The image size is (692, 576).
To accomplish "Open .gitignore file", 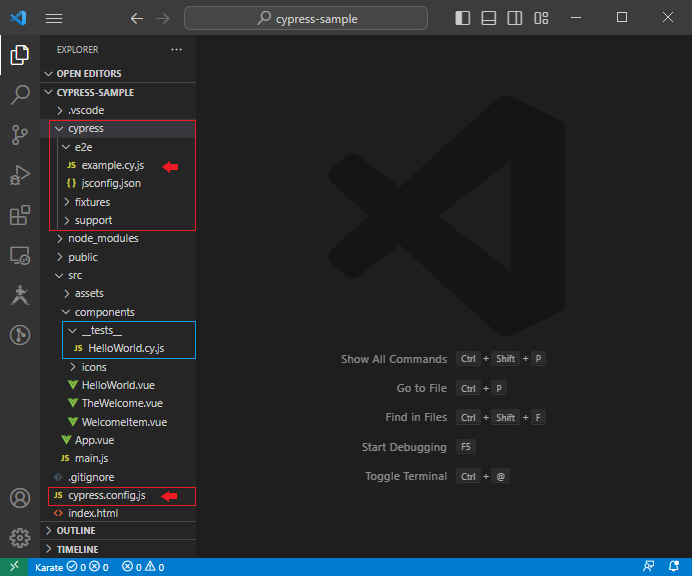I will tap(118, 477).
